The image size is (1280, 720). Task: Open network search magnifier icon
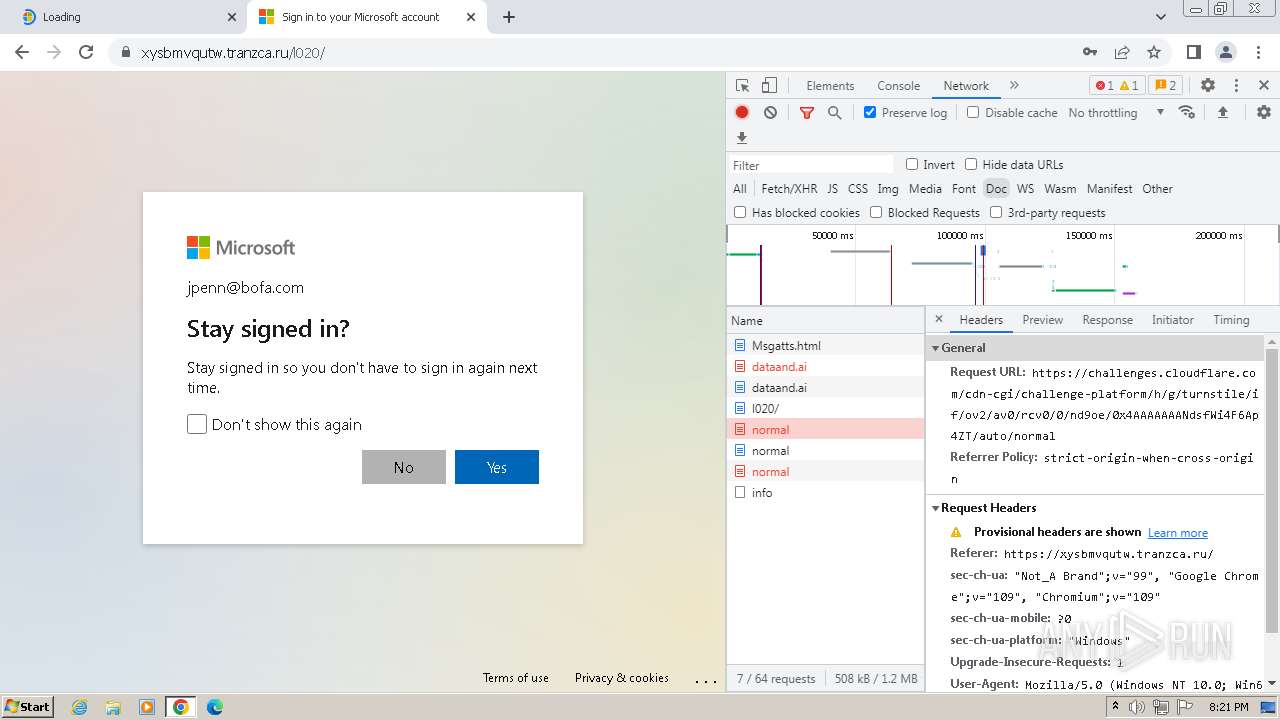[835, 113]
